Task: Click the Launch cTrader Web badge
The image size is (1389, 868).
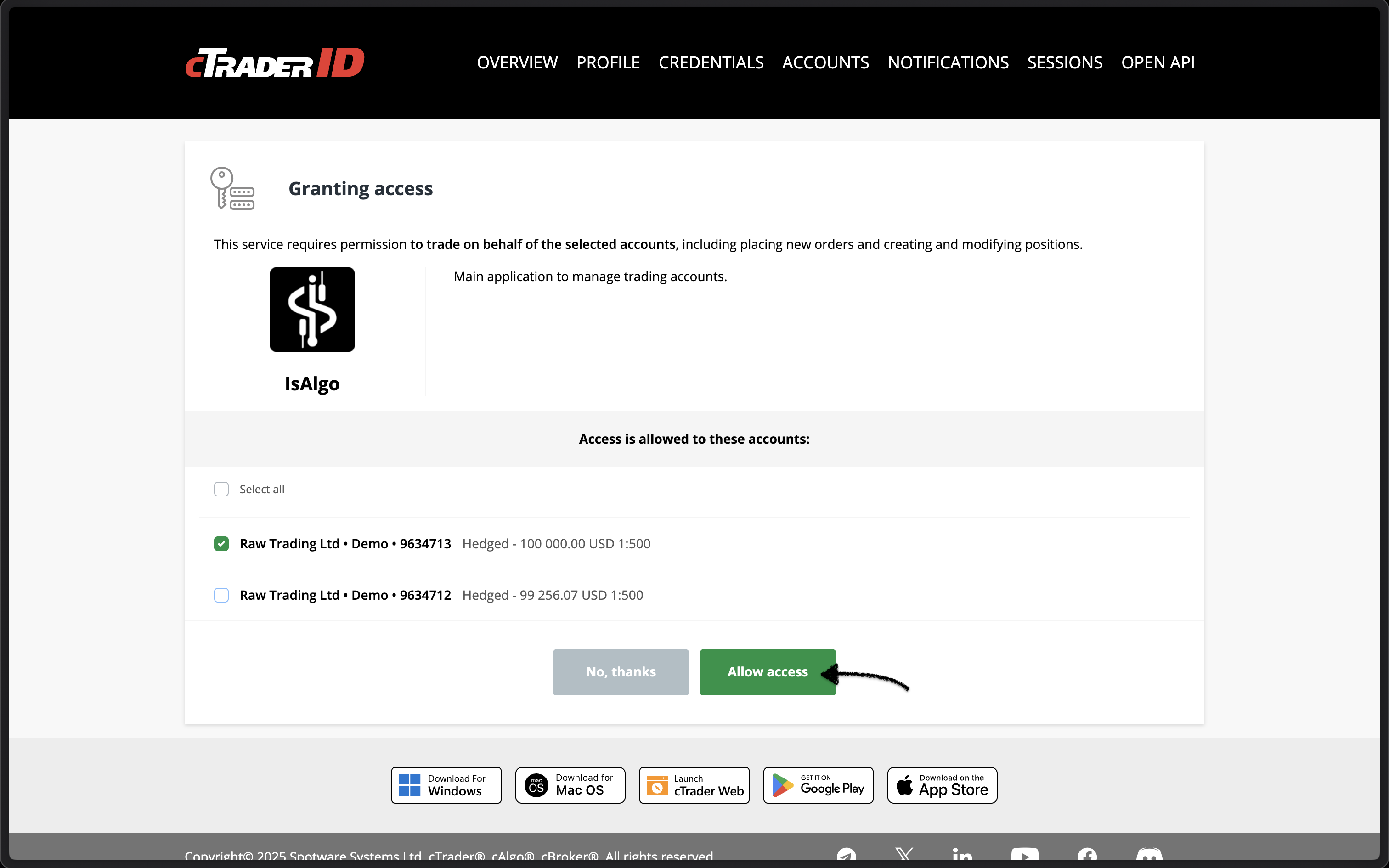Action: tap(694, 785)
